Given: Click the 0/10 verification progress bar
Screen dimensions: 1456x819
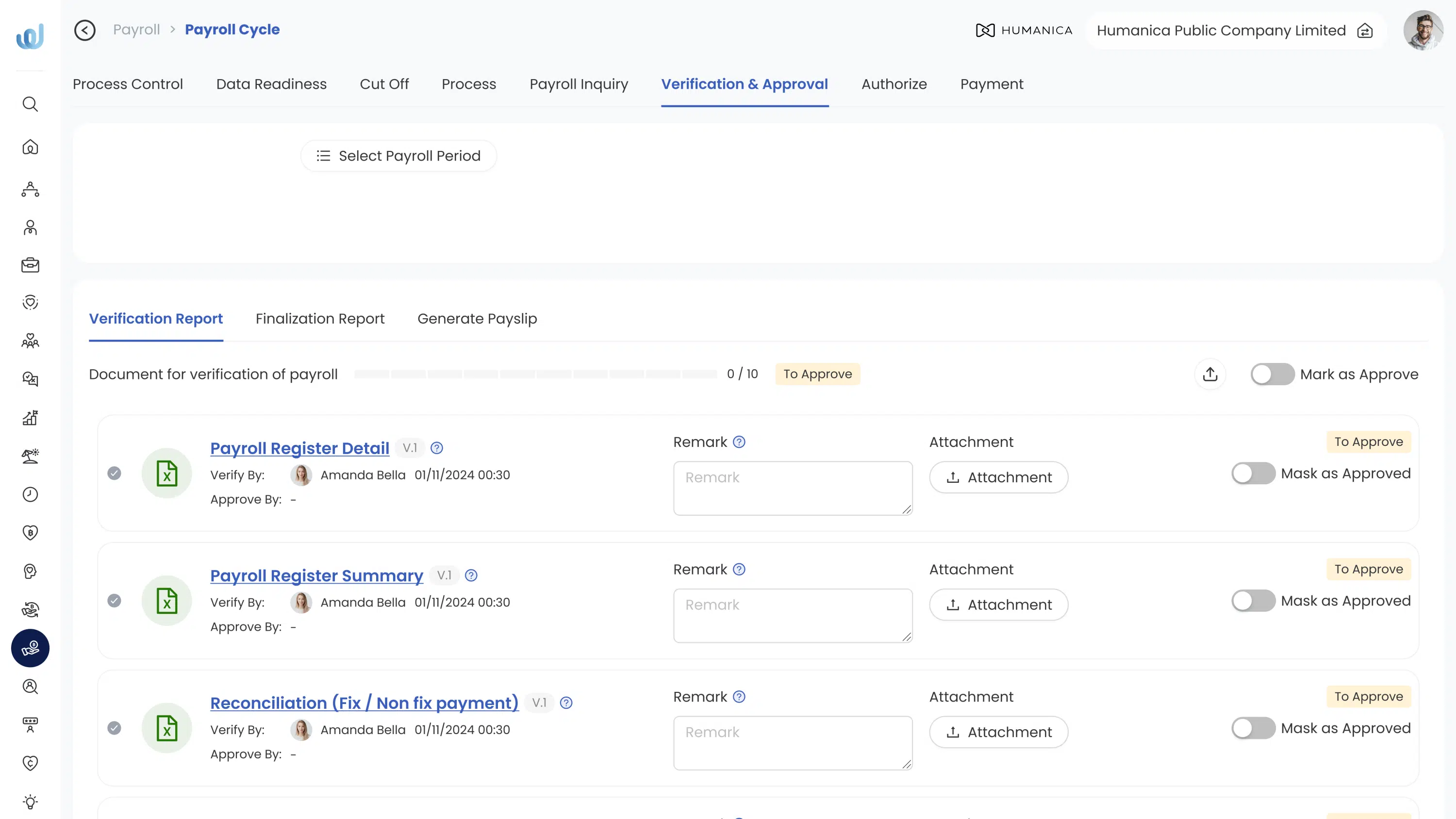Looking at the screenshot, I should click(x=537, y=374).
